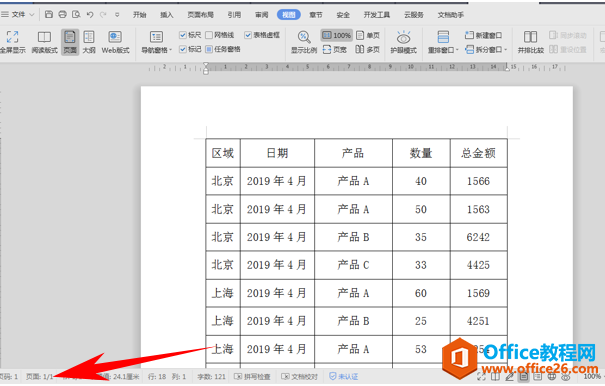Click the redo arrow icon
The image size is (605, 386).
pos(103,15)
